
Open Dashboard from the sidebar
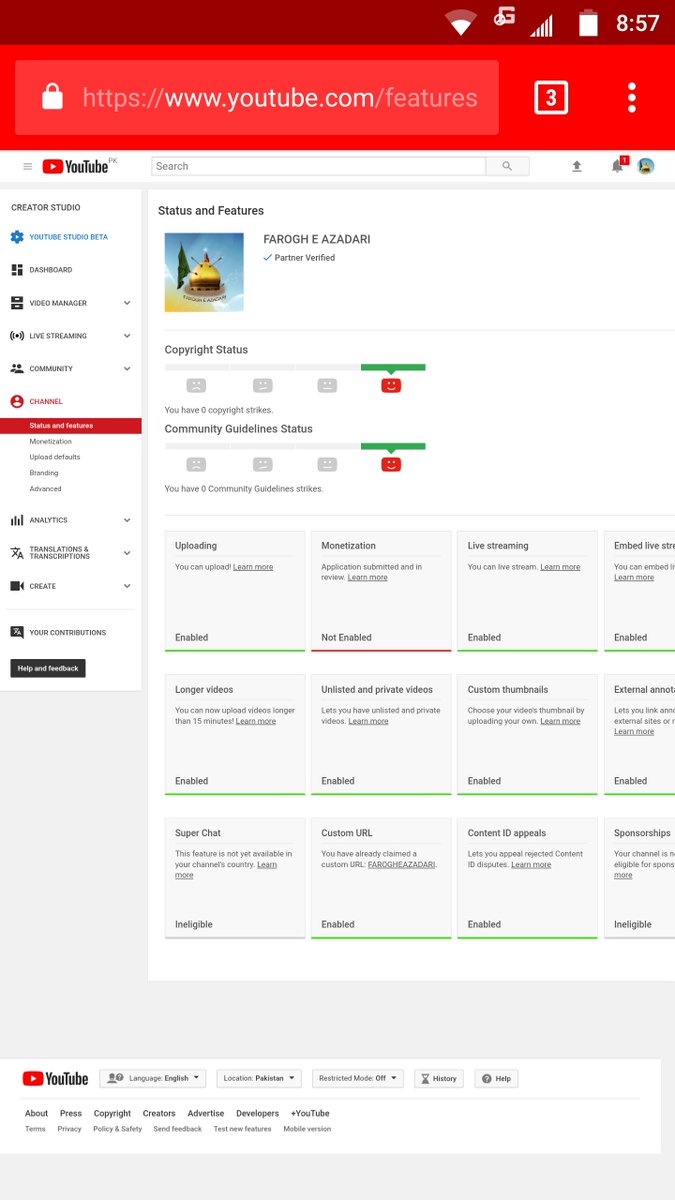pos(50,270)
